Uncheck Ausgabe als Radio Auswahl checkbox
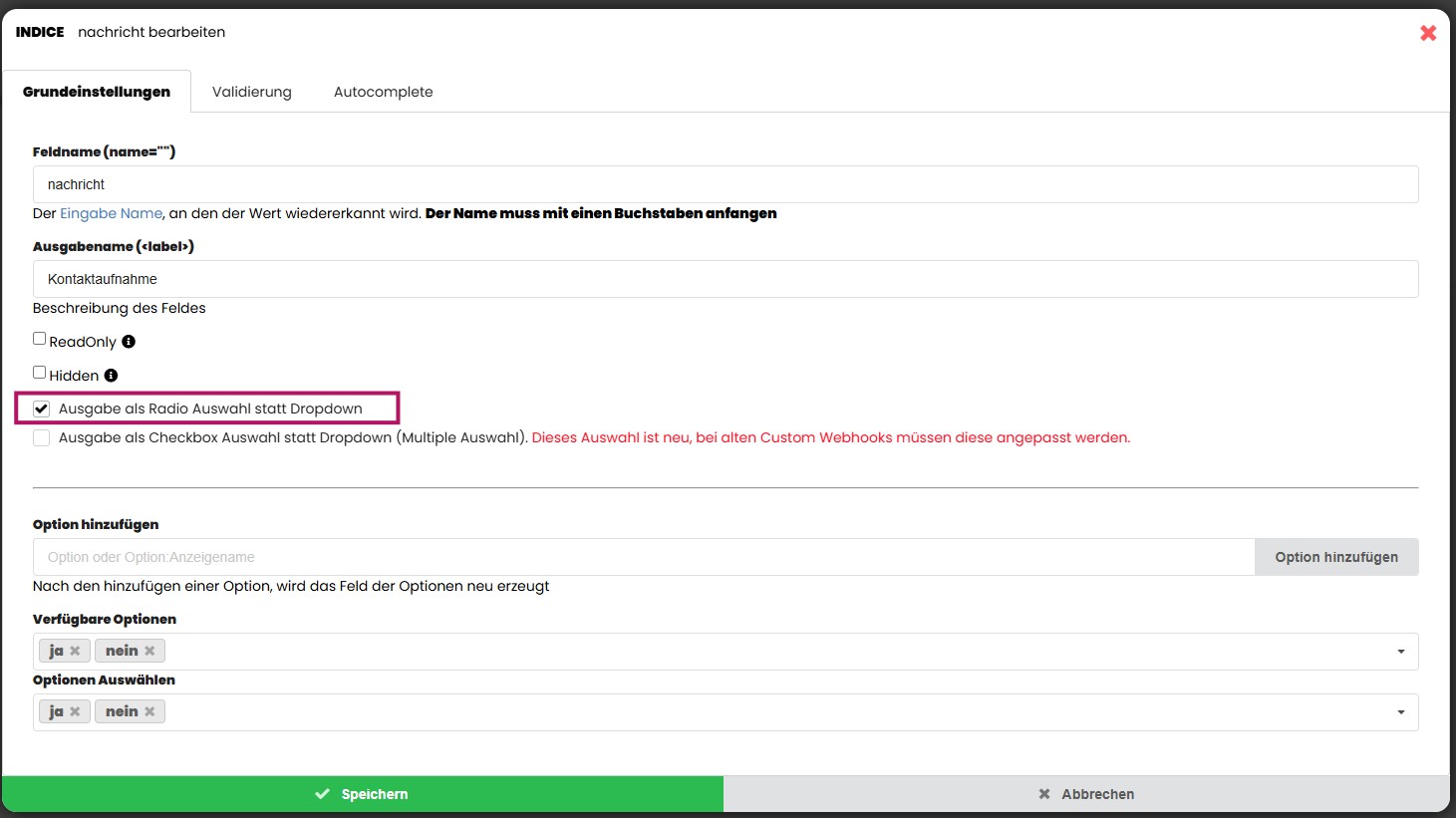This screenshot has width=1456, height=818. [41, 409]
